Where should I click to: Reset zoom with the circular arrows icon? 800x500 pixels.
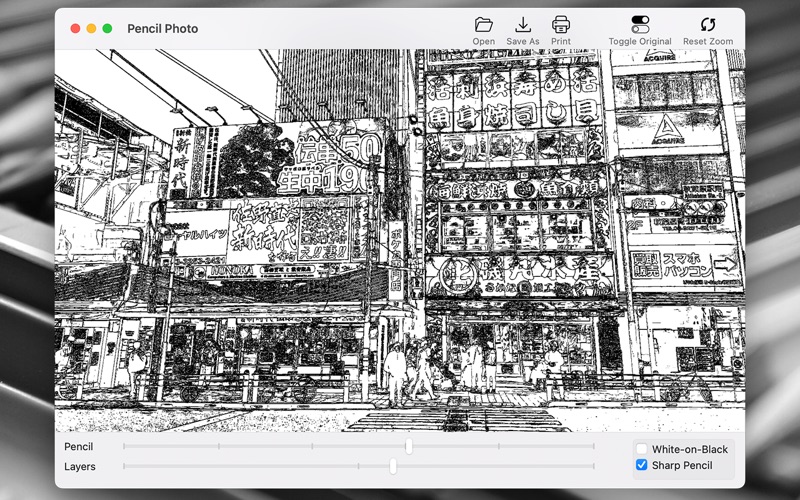[708, 24]
